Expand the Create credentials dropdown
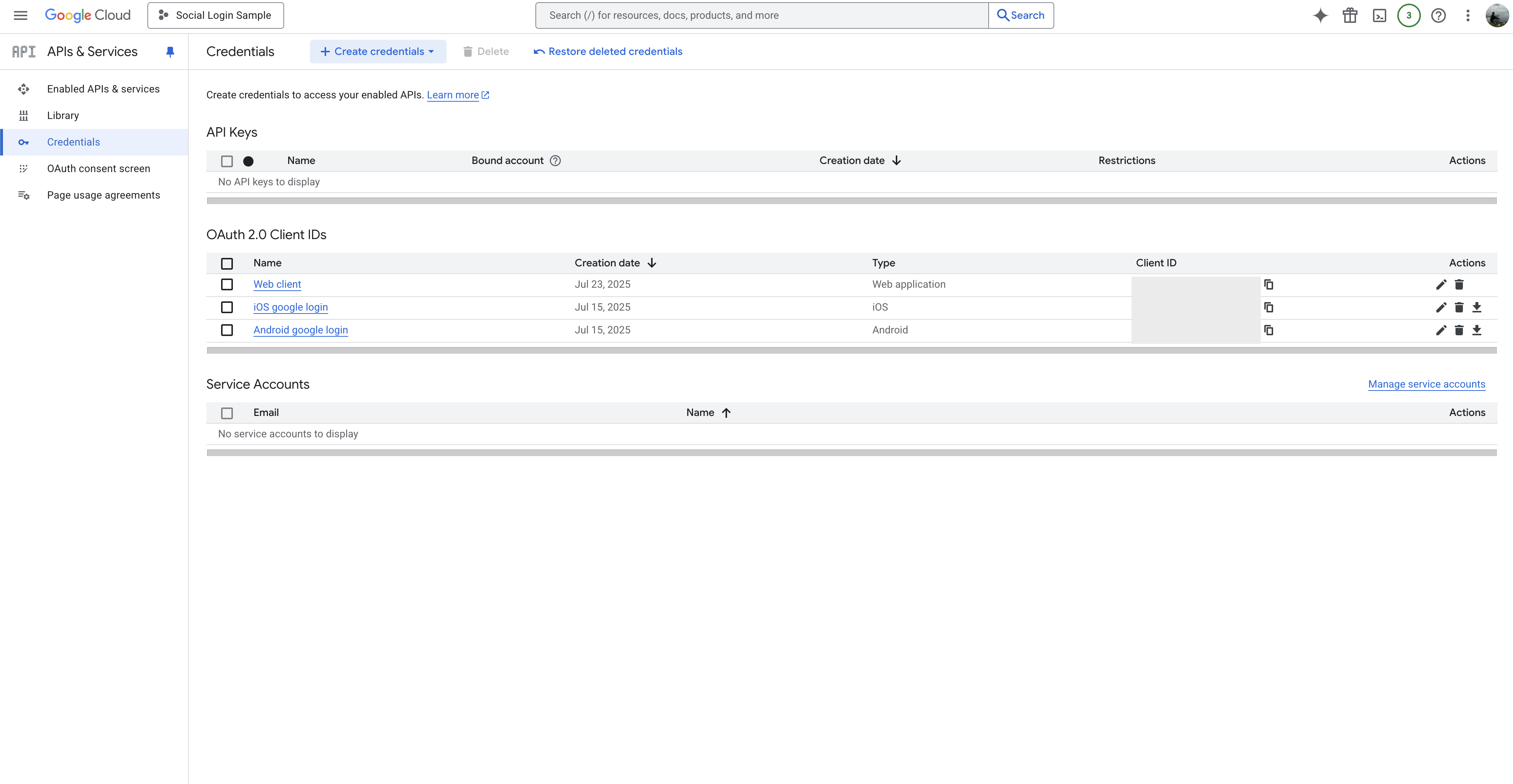 pyautogui.click(x=378, y=52)
